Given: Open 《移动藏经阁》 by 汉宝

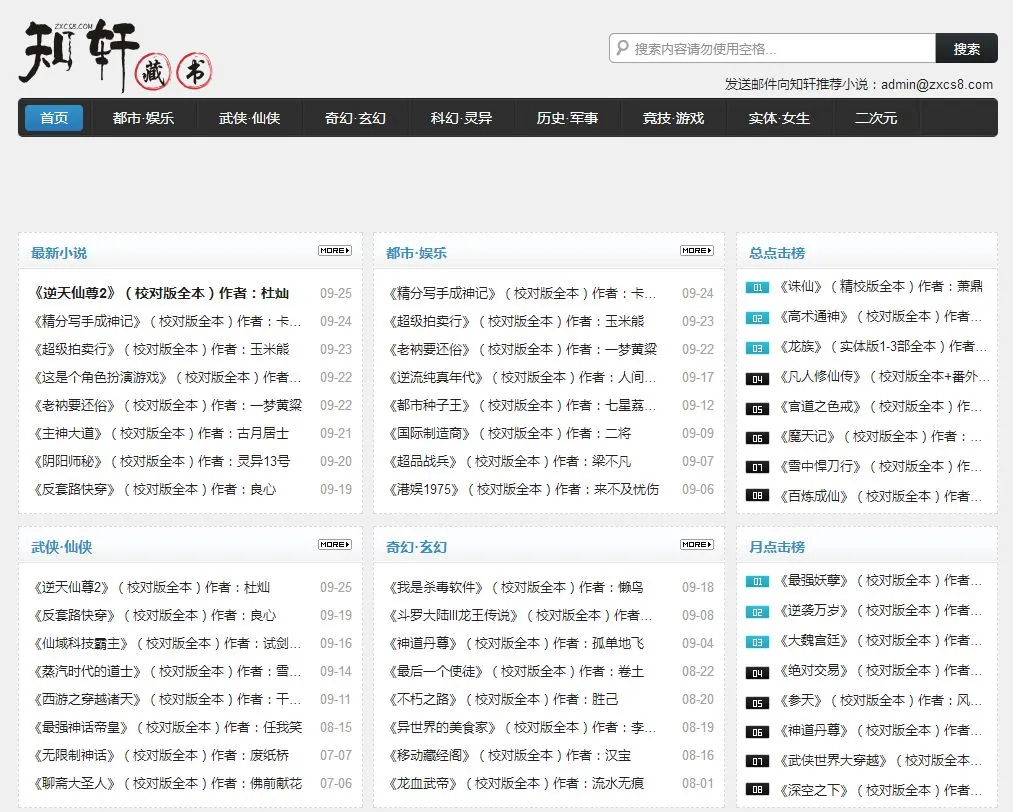Looking at the screenshot, I should coord(509,756).
